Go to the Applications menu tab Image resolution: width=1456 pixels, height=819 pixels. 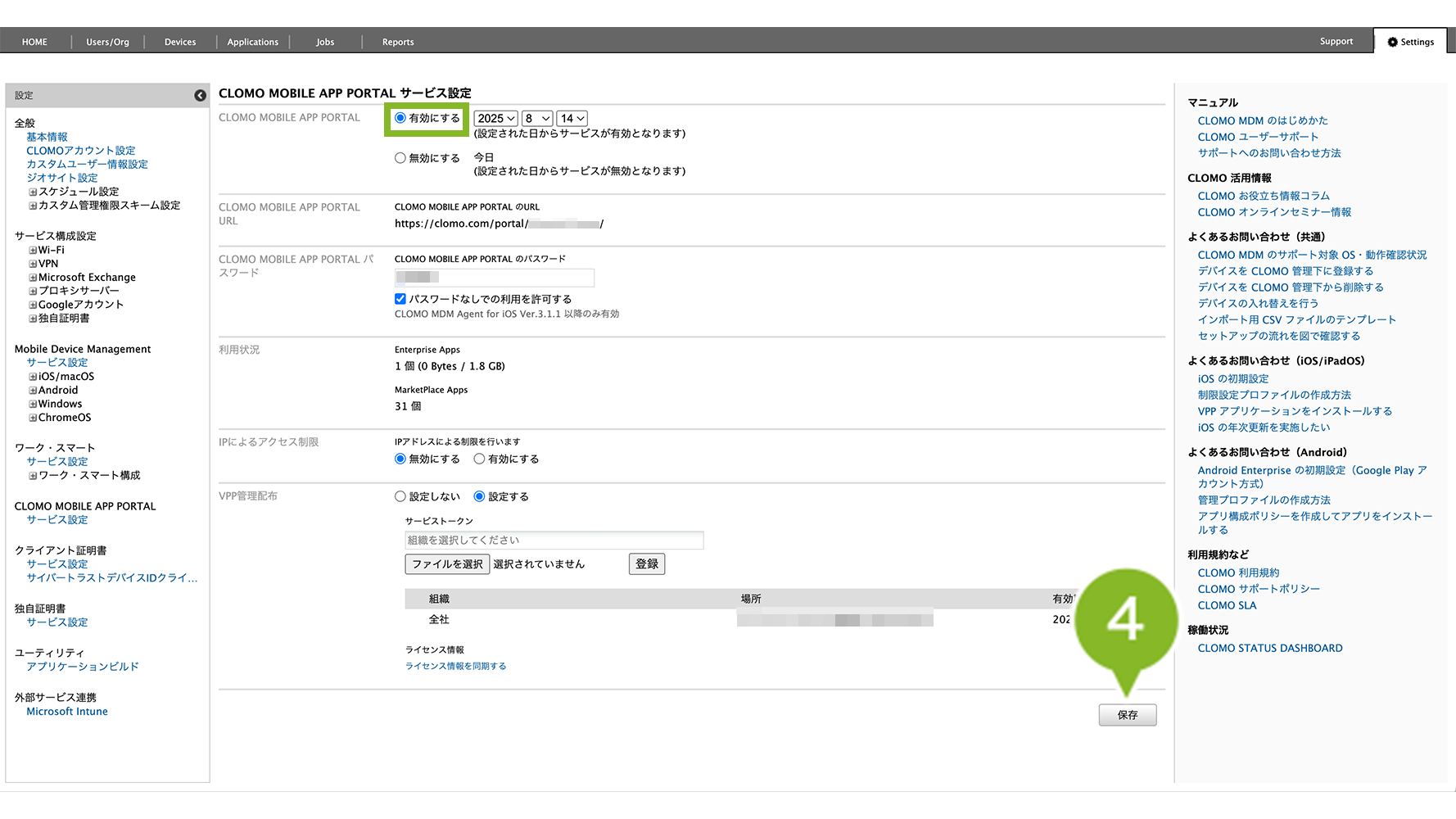click(x=252, y=42)
